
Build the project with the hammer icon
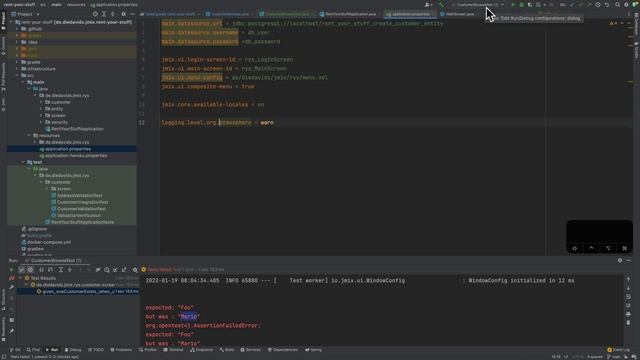[441, 4]
